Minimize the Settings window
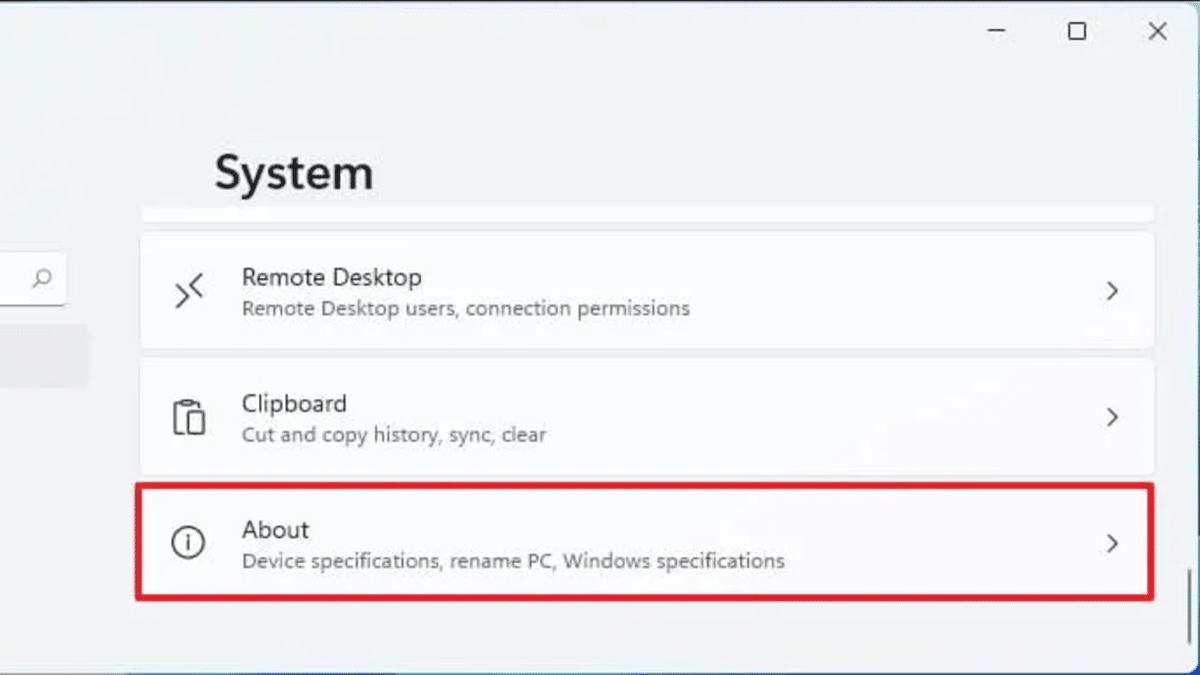This screenshot has width=1200, height=675. 996,32
